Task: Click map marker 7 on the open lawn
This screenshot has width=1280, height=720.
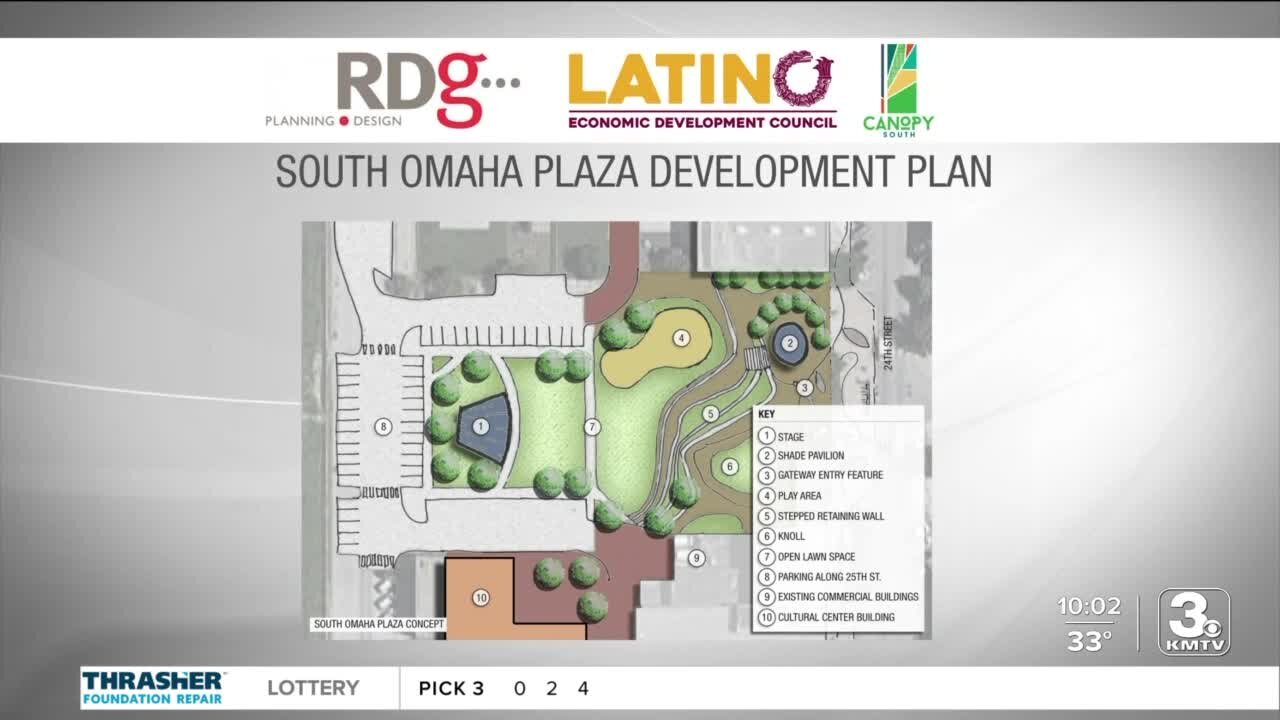Action: point(592,427)
